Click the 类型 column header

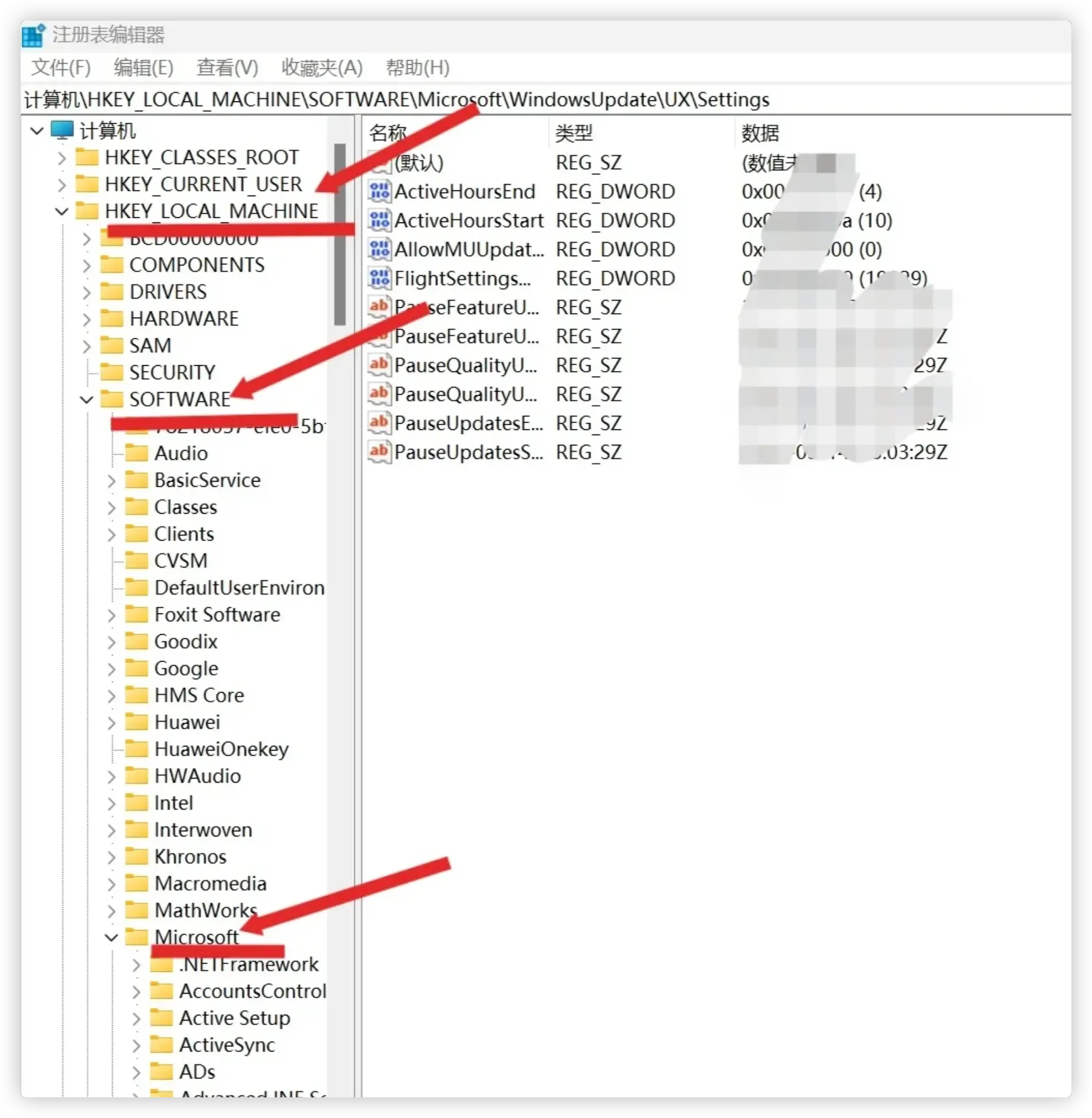point(574,132)
